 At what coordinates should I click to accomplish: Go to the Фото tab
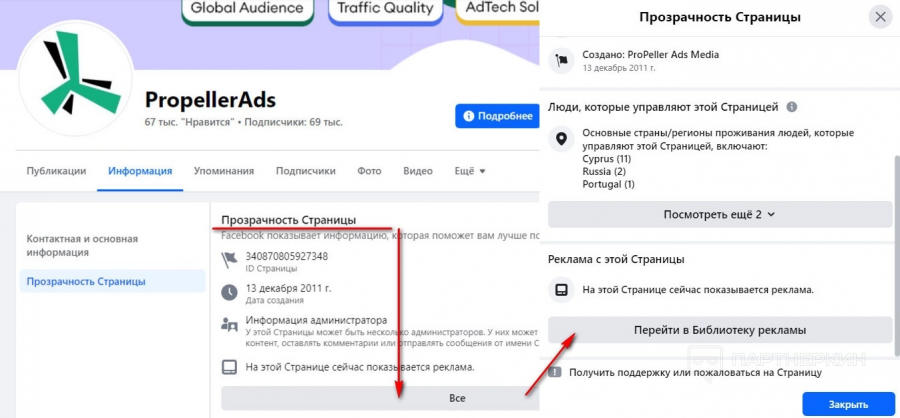[369, 171]
